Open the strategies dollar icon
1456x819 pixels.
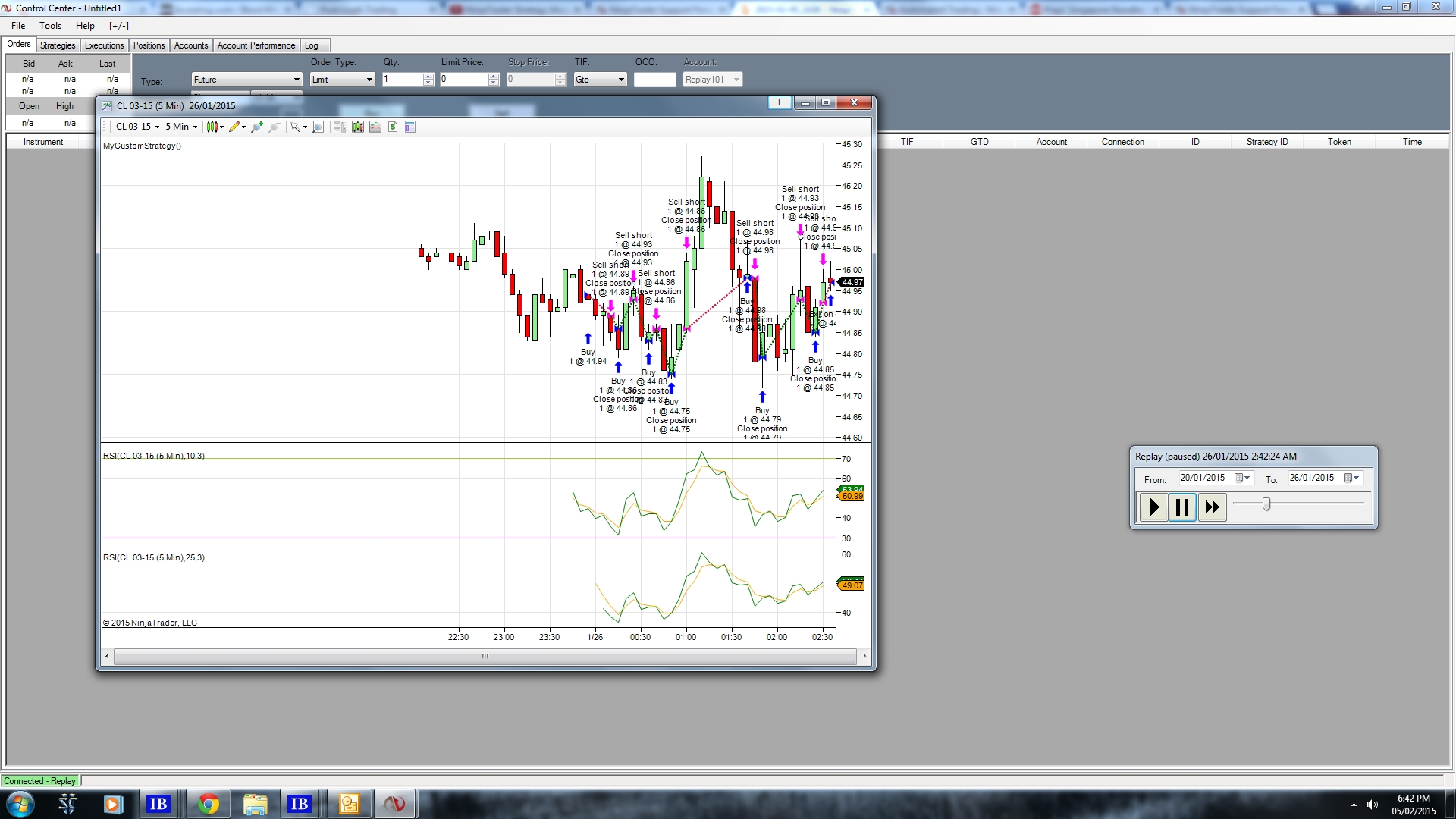pyautogui.click(x=393, y=127)
